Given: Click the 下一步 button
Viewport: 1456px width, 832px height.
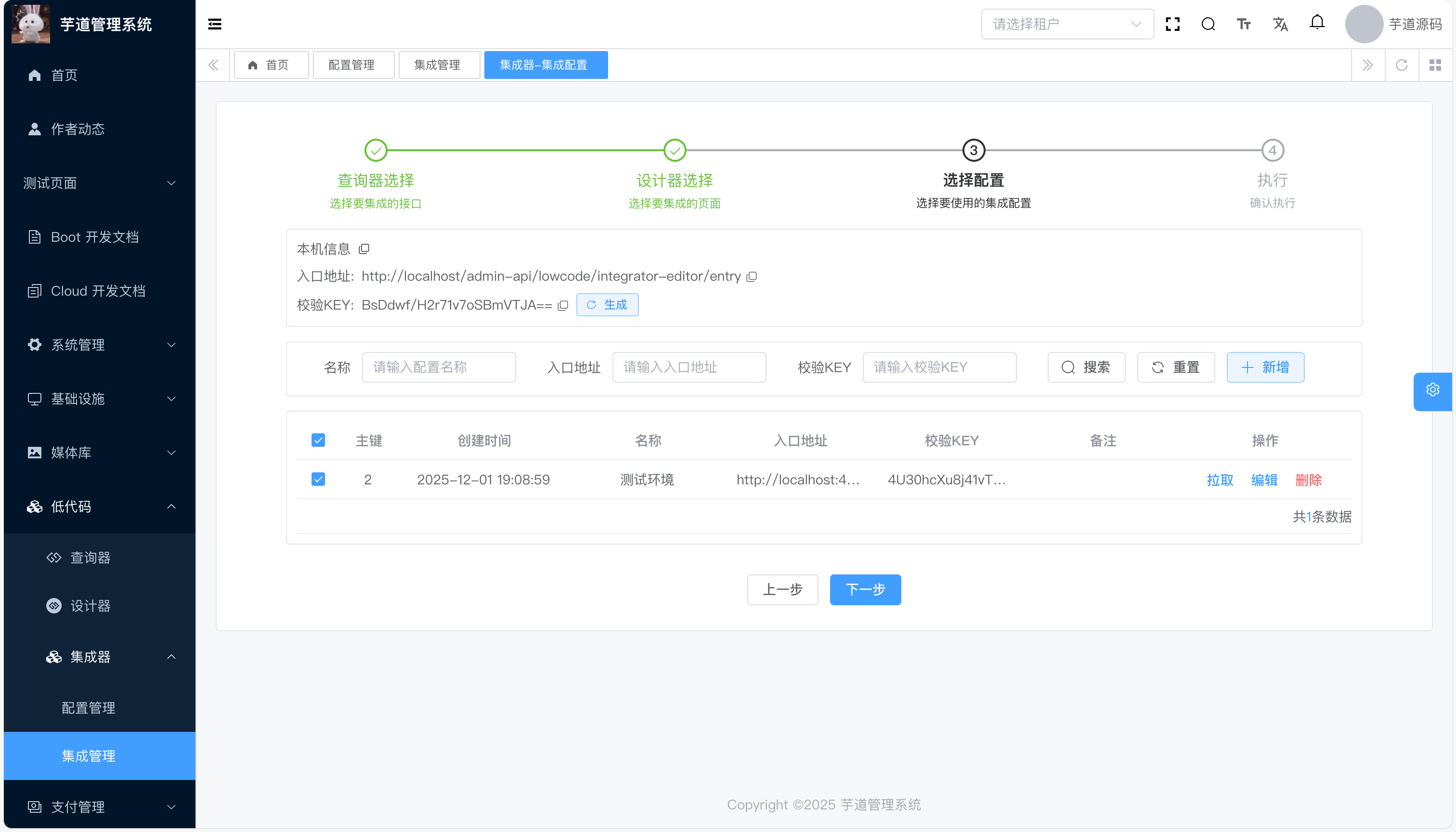Looking at the screenshot, I should (865, 589).
